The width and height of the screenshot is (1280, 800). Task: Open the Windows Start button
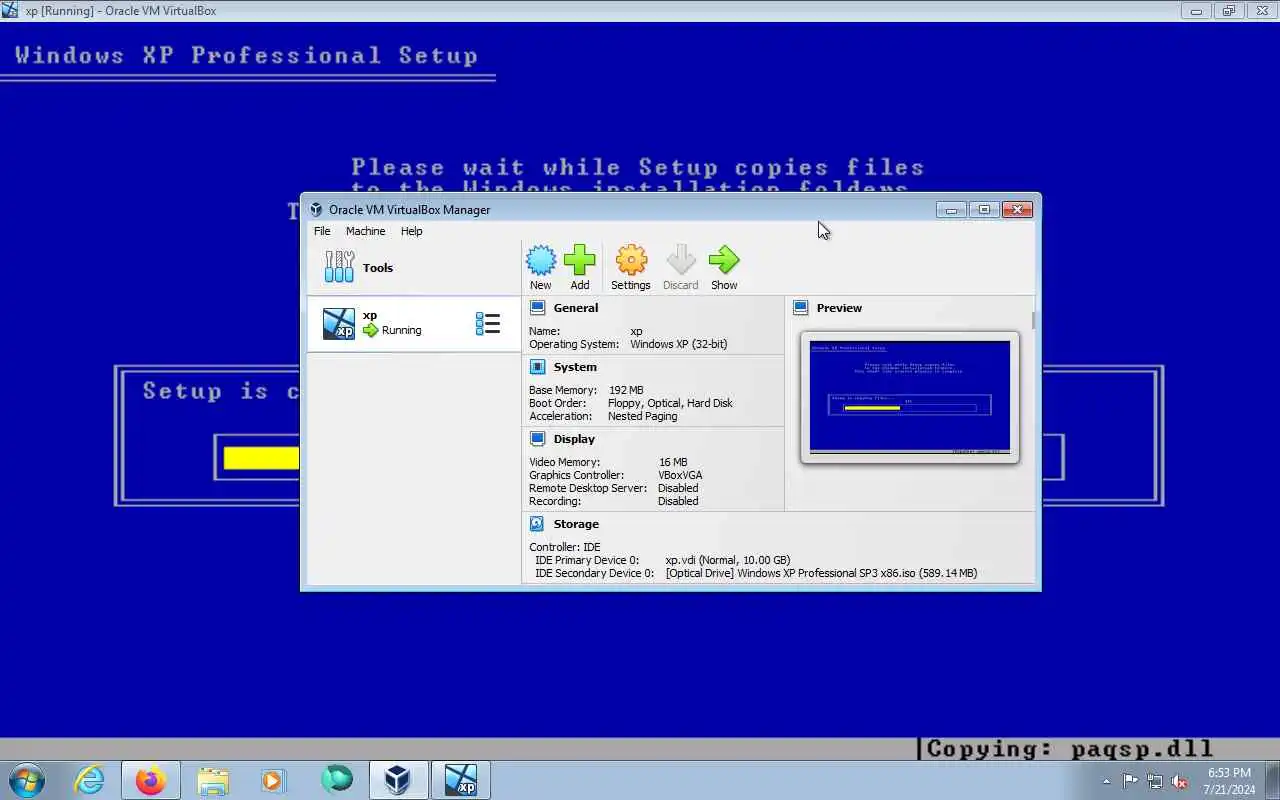click(26, 780)
